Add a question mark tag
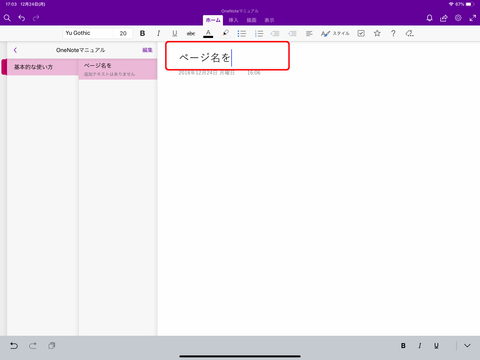Viewport: 480px width, 360px height. tap(393, 33)
